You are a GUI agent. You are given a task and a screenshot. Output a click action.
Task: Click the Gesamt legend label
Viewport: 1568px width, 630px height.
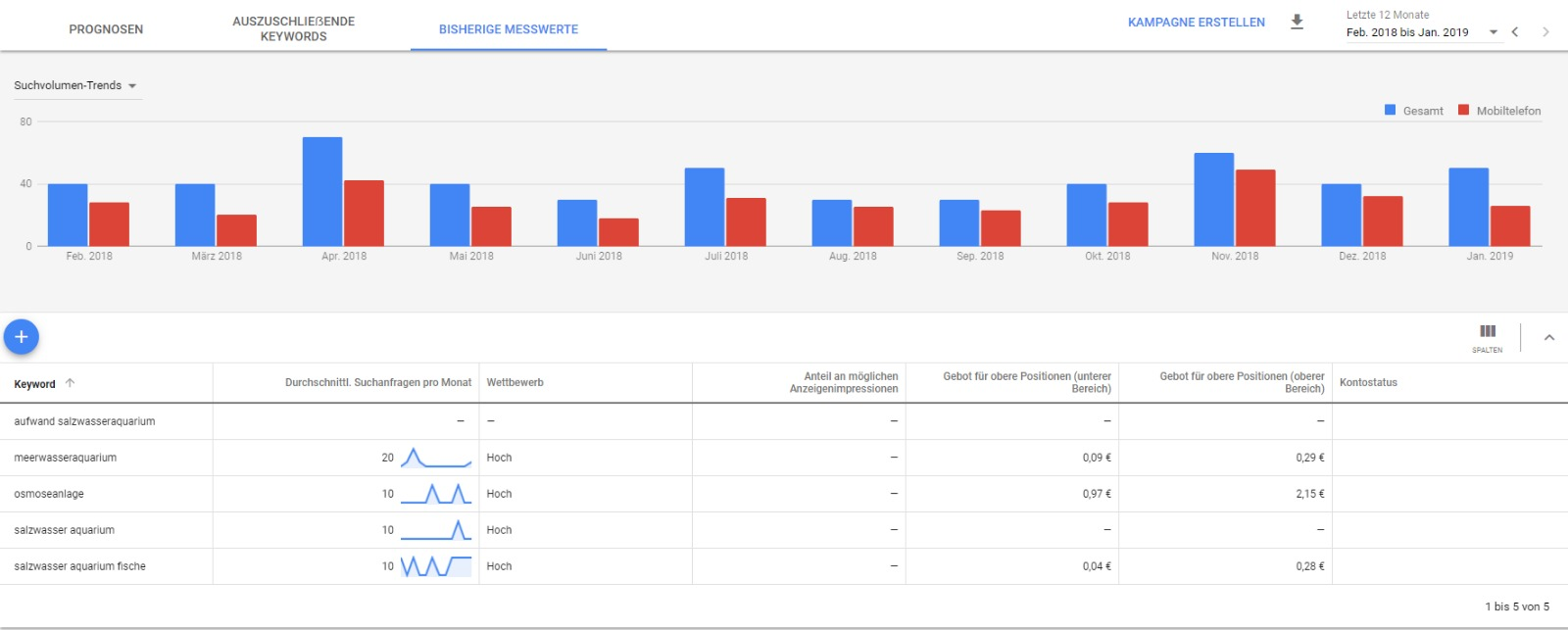pyautogui.click(x=1423, y=111)
